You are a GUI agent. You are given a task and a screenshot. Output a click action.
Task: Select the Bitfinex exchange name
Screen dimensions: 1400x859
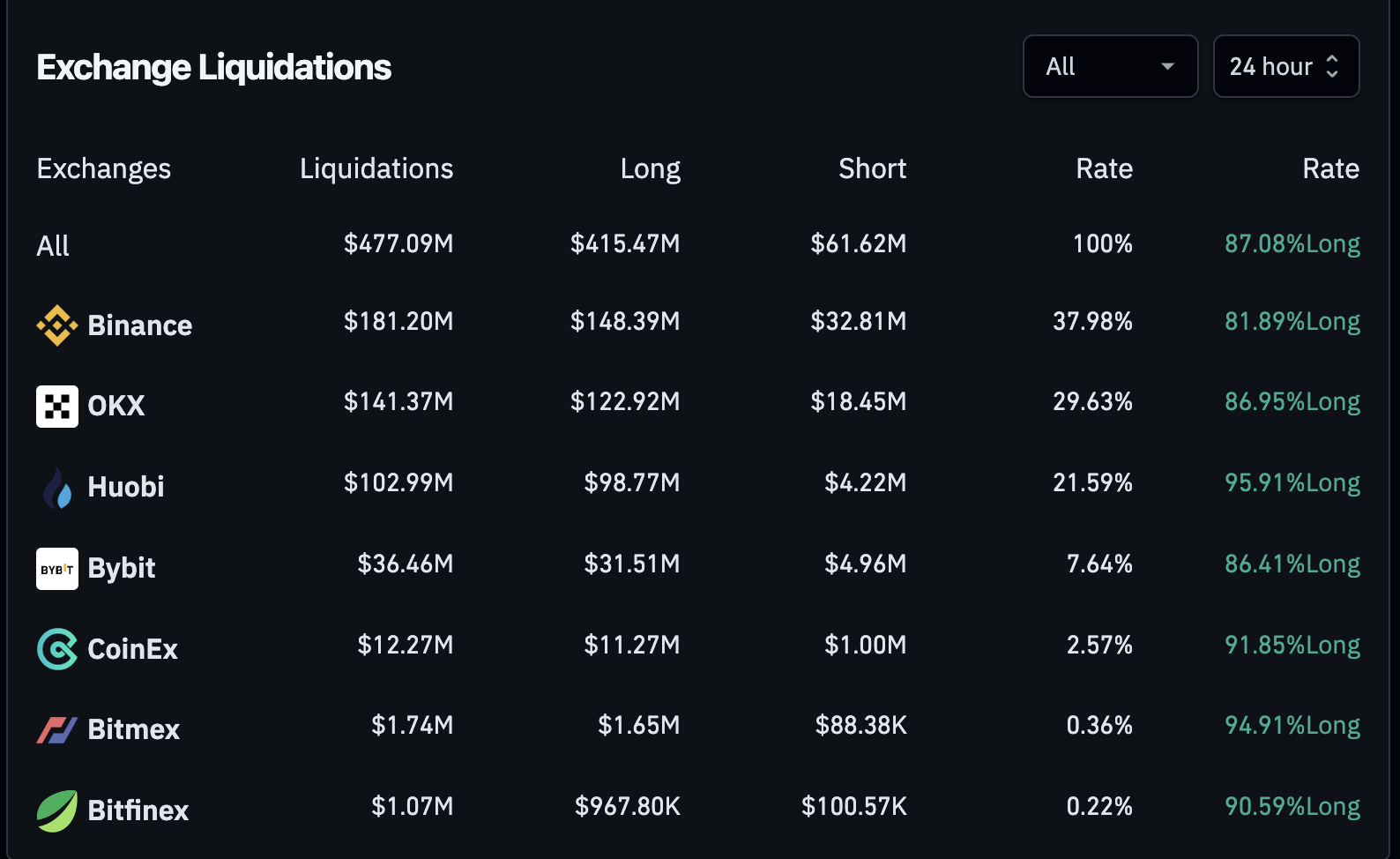coord(138,810)
